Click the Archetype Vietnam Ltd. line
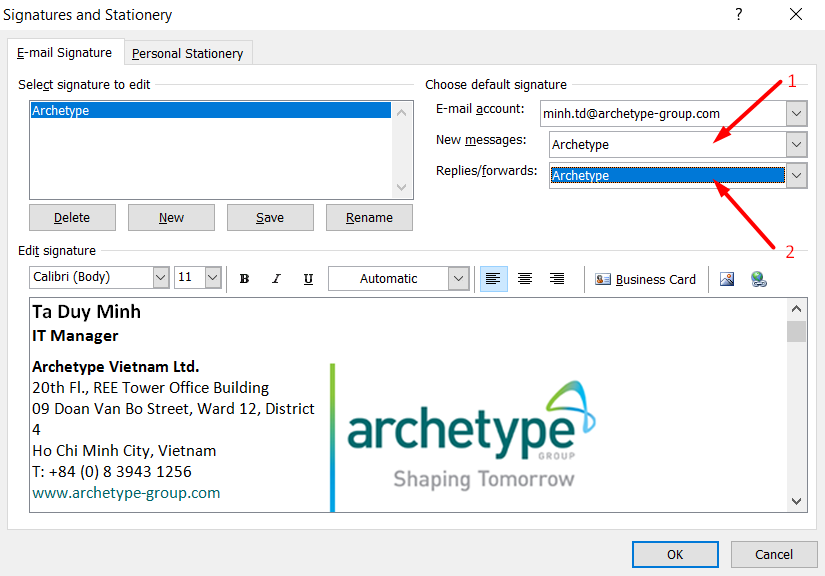The image size is (825, 576). pyautogui.click(x=116, y=367)
